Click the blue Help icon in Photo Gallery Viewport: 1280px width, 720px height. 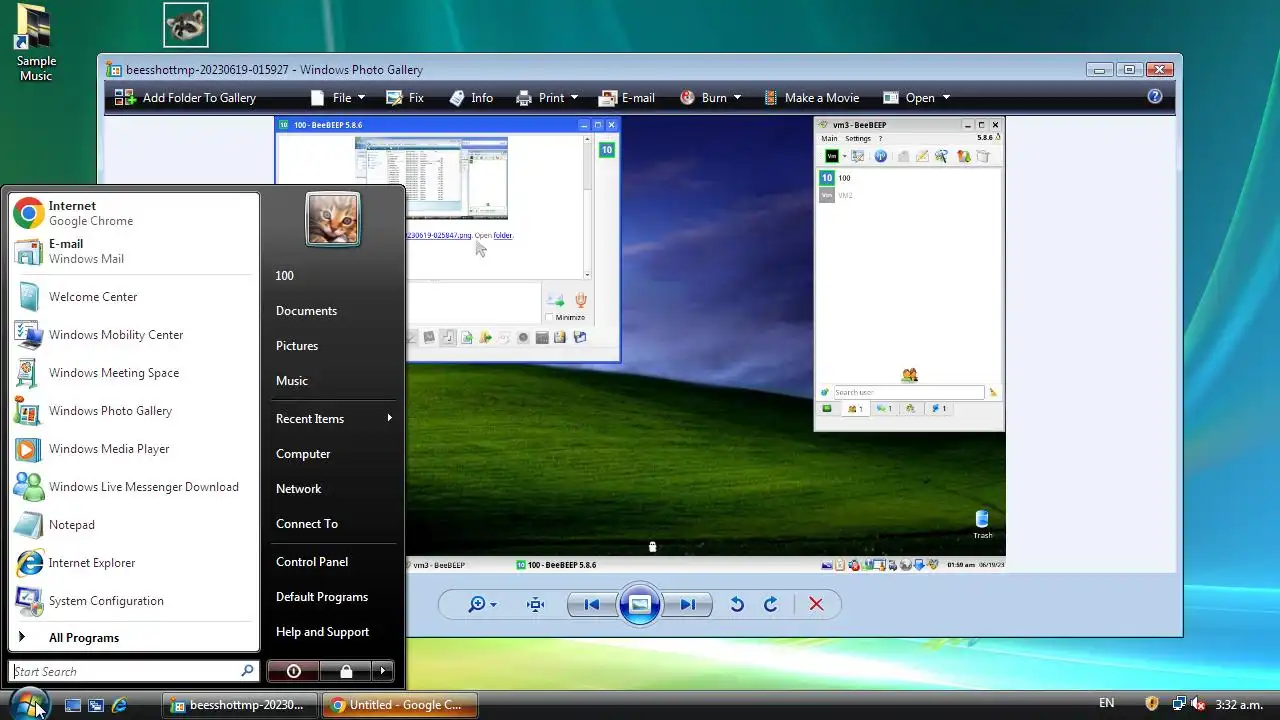click(x=1155, y=97)
